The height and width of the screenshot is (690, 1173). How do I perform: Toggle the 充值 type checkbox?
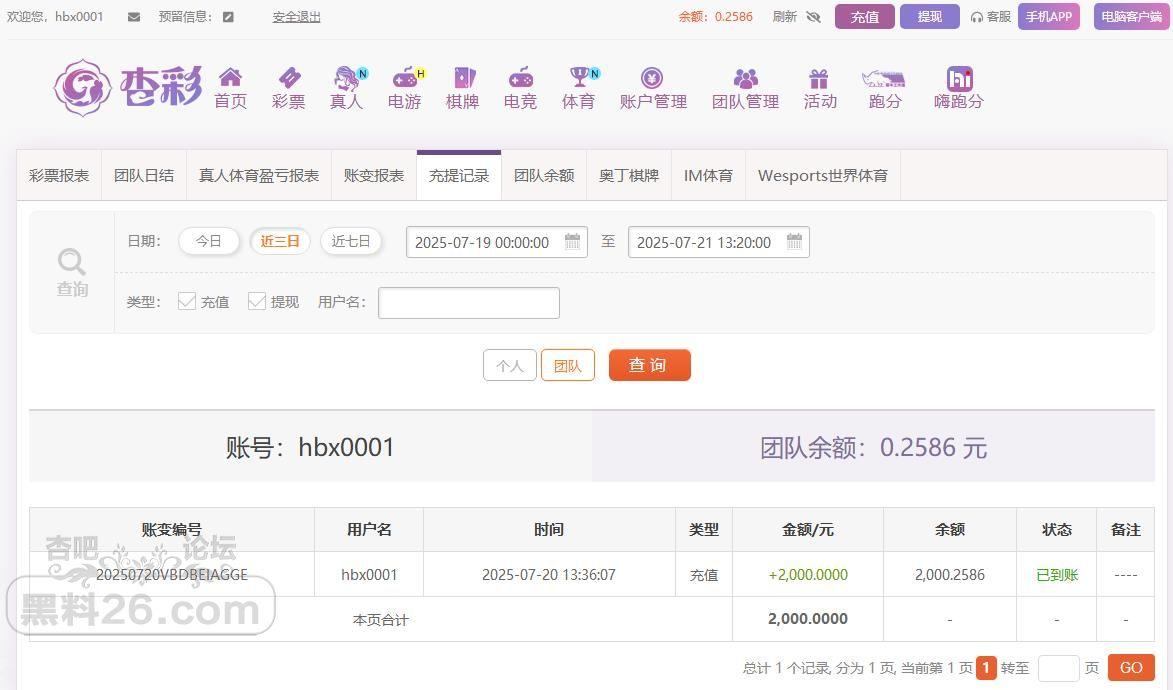(187, 301)
